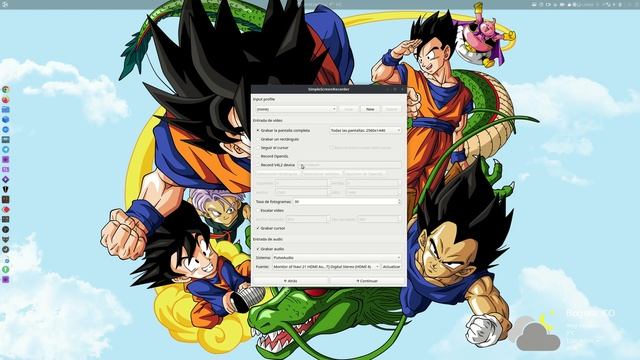Open the Todas las pantallas screen dropdown
The height and width of the screenshot is (360, 640).
pos(365,130)
